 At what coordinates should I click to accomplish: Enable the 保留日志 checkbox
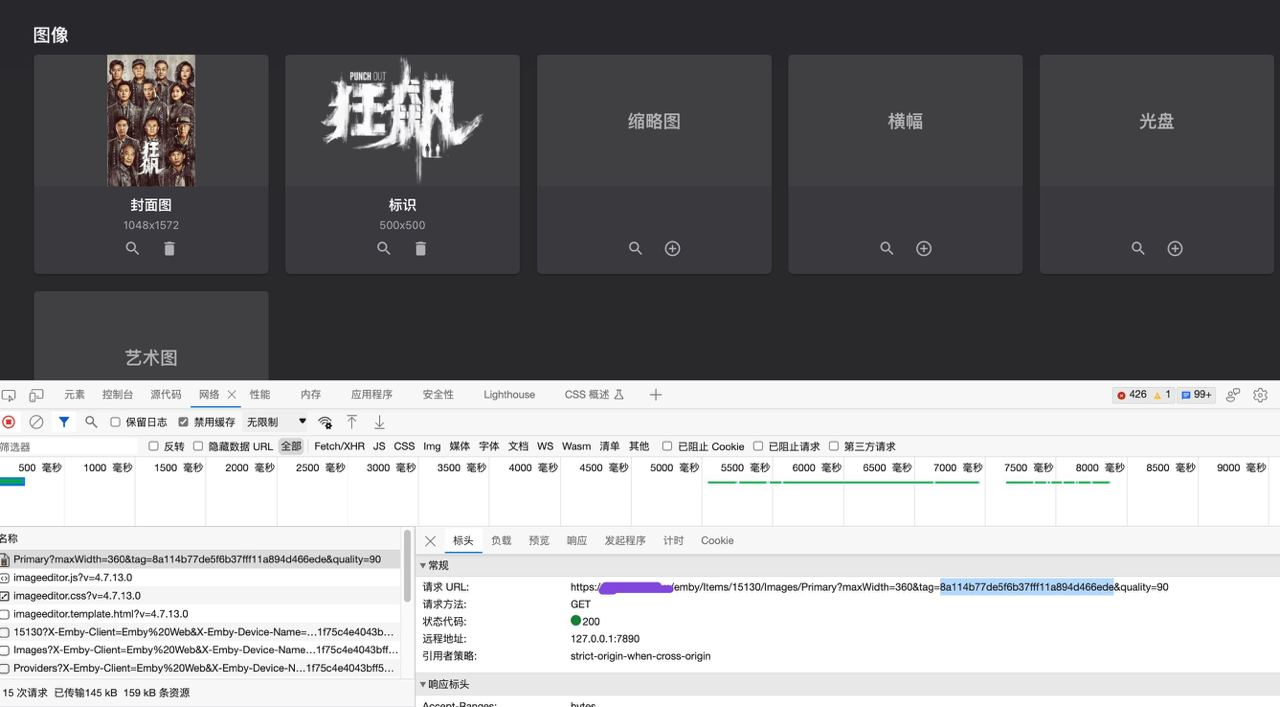pyautogui.click(x=115, y=422)
